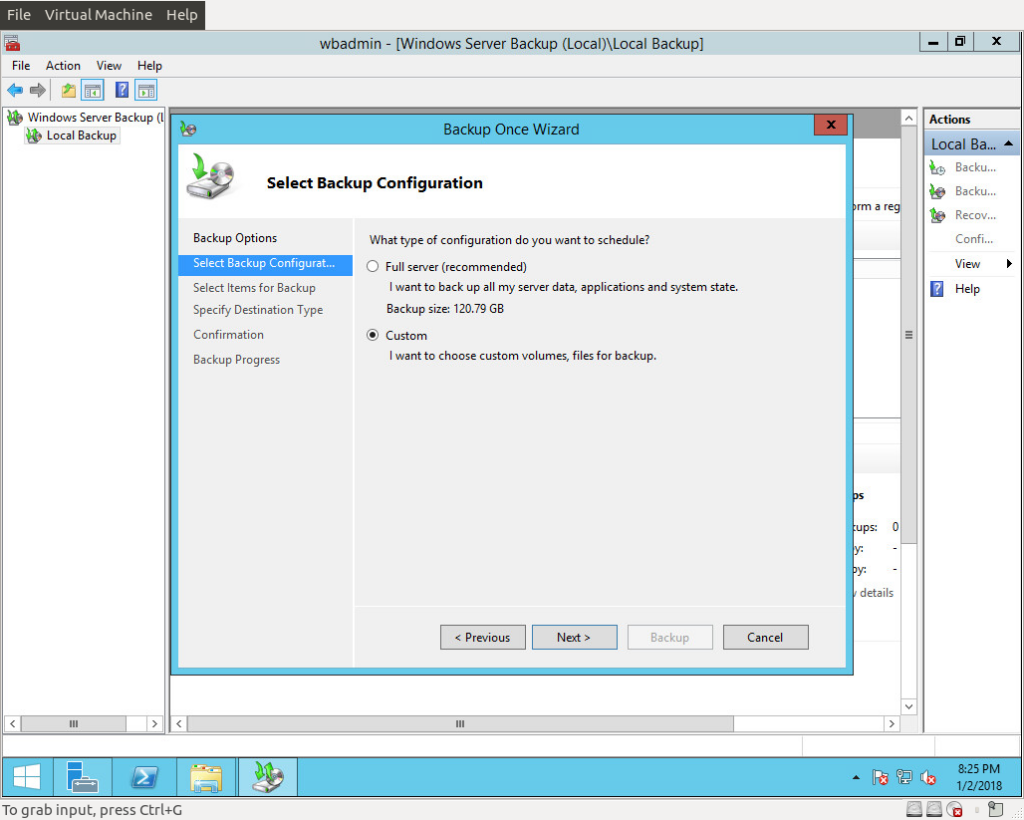Click the Next button
This screenshot has height=820, width=1024.
(574, 637)
